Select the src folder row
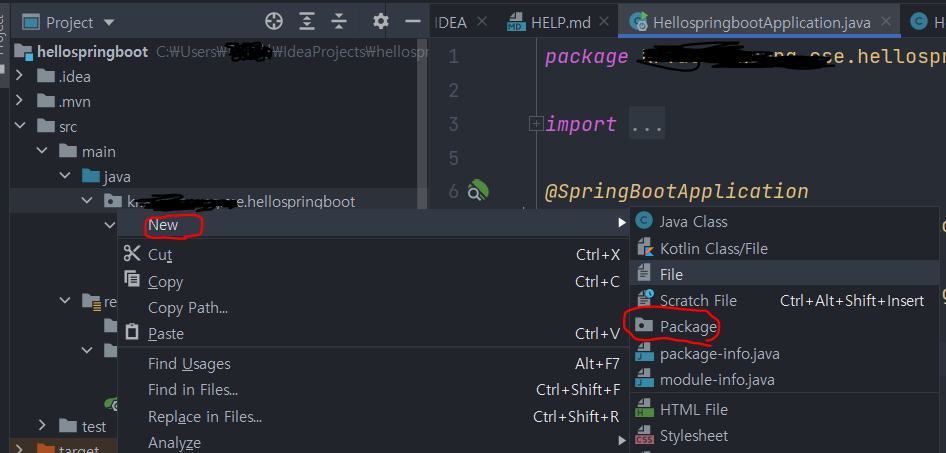 pyautogui.click(x=219, y=127)
